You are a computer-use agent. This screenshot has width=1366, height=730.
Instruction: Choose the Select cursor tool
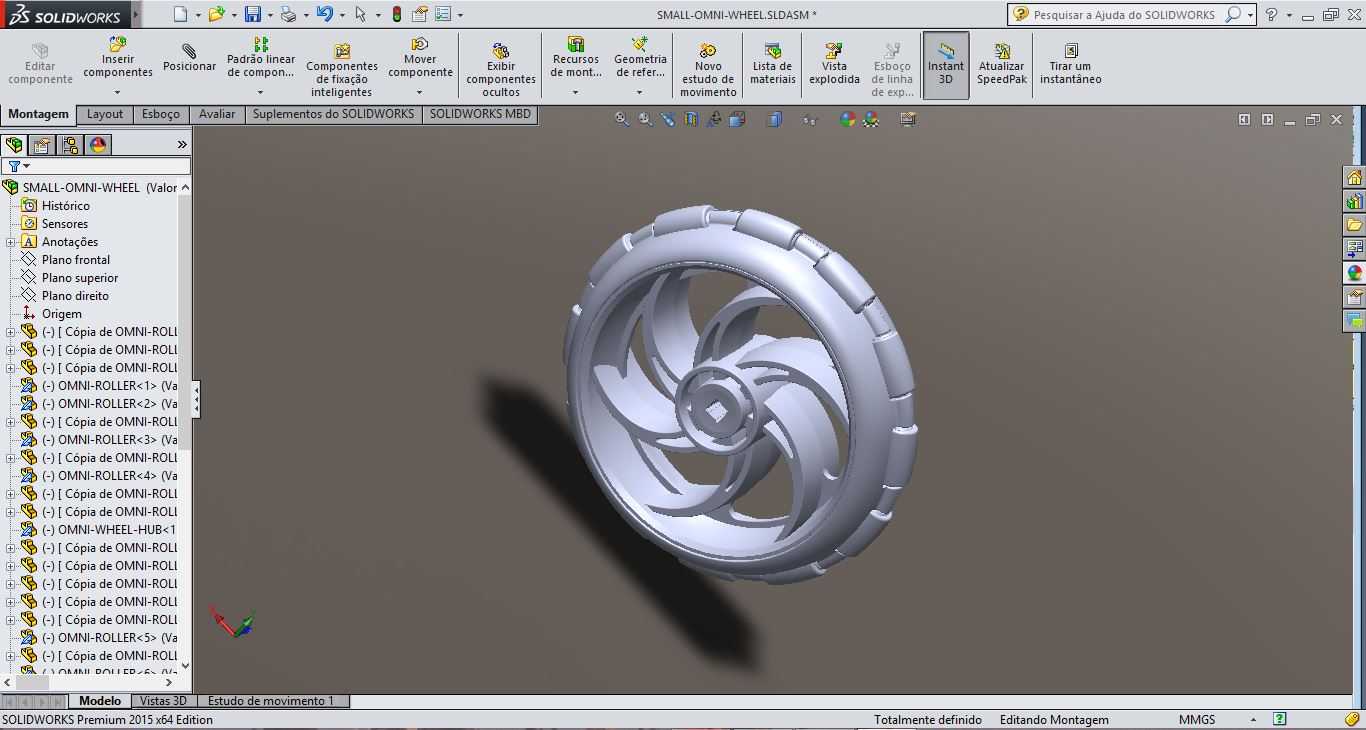[360, 15]
